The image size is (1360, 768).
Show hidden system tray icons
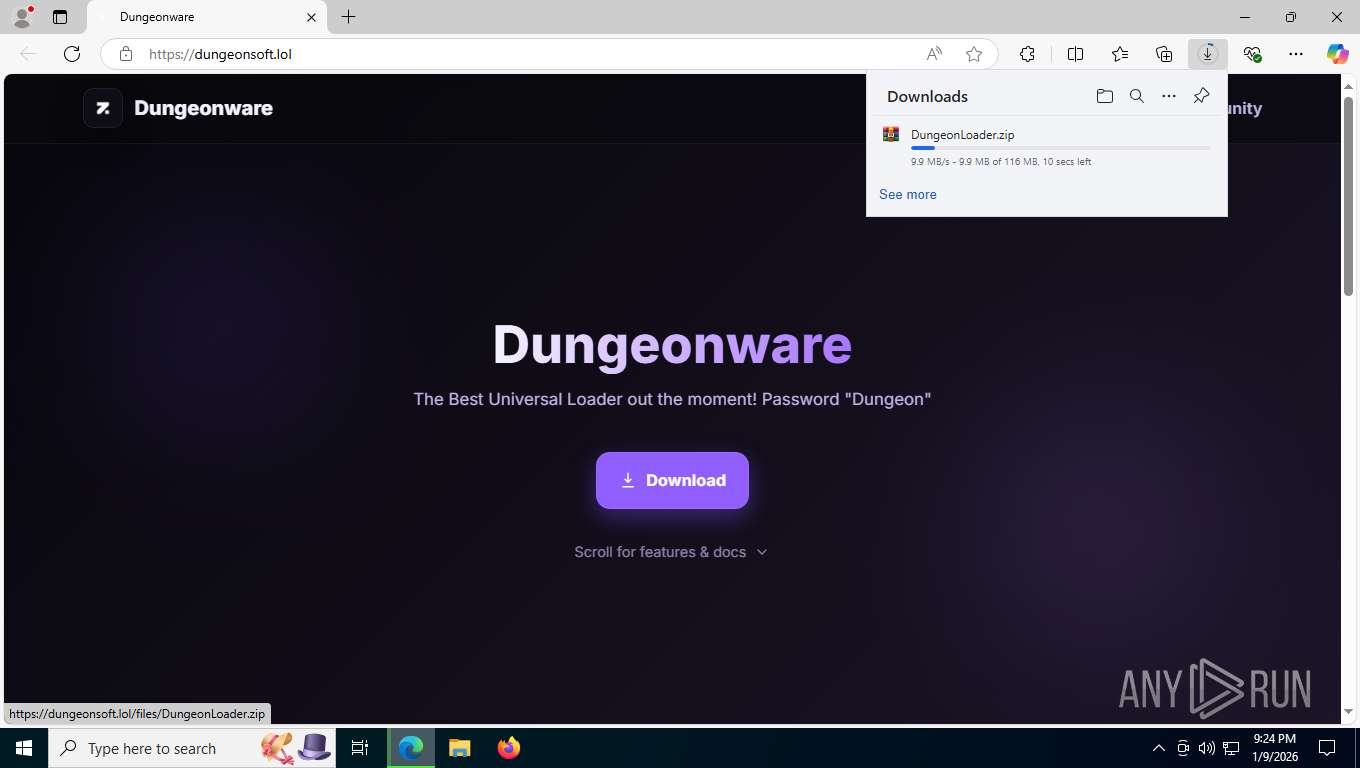pos(1159,748)
